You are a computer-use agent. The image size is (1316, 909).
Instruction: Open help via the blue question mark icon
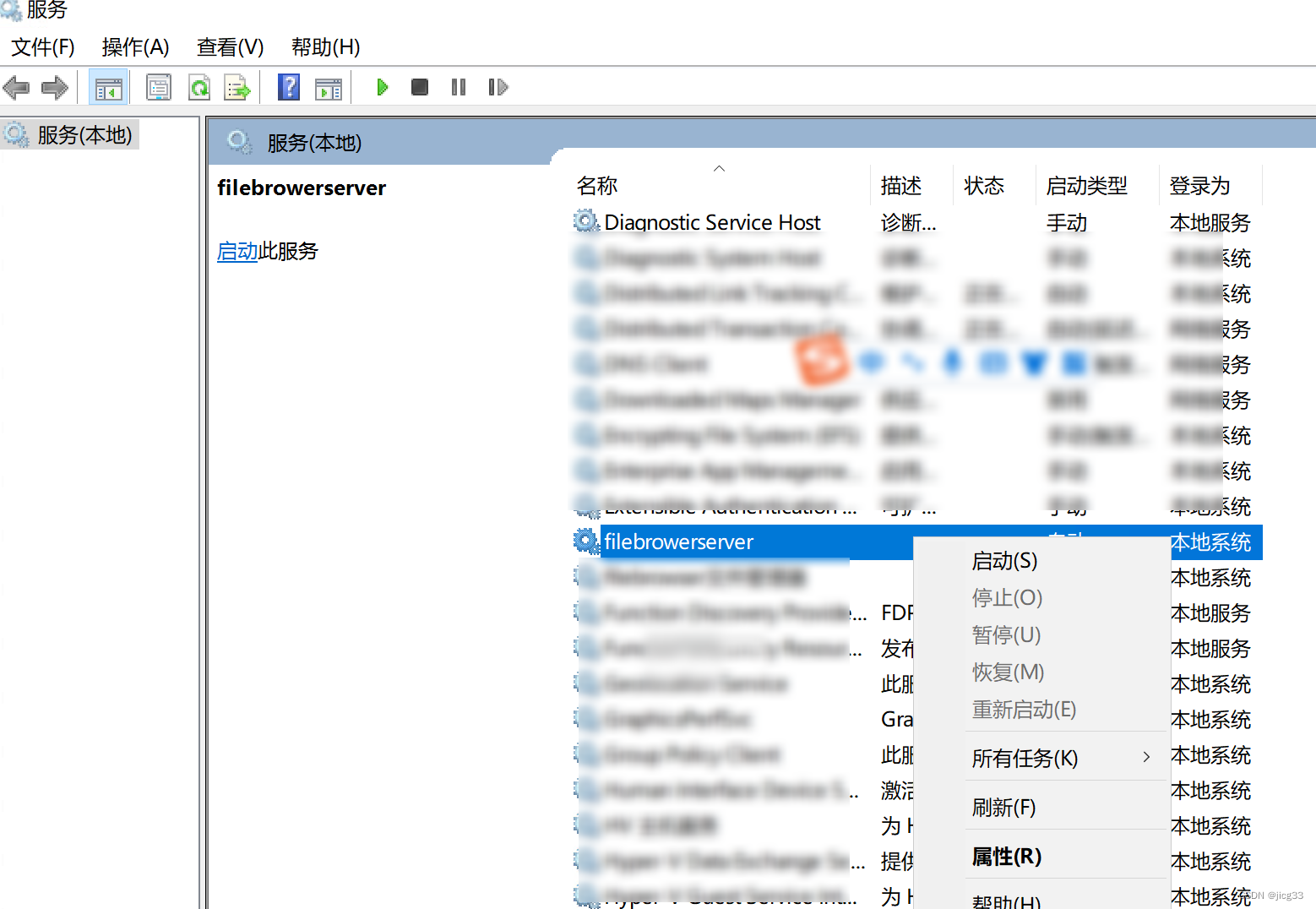pyautogui.click(x=289, y=87)
